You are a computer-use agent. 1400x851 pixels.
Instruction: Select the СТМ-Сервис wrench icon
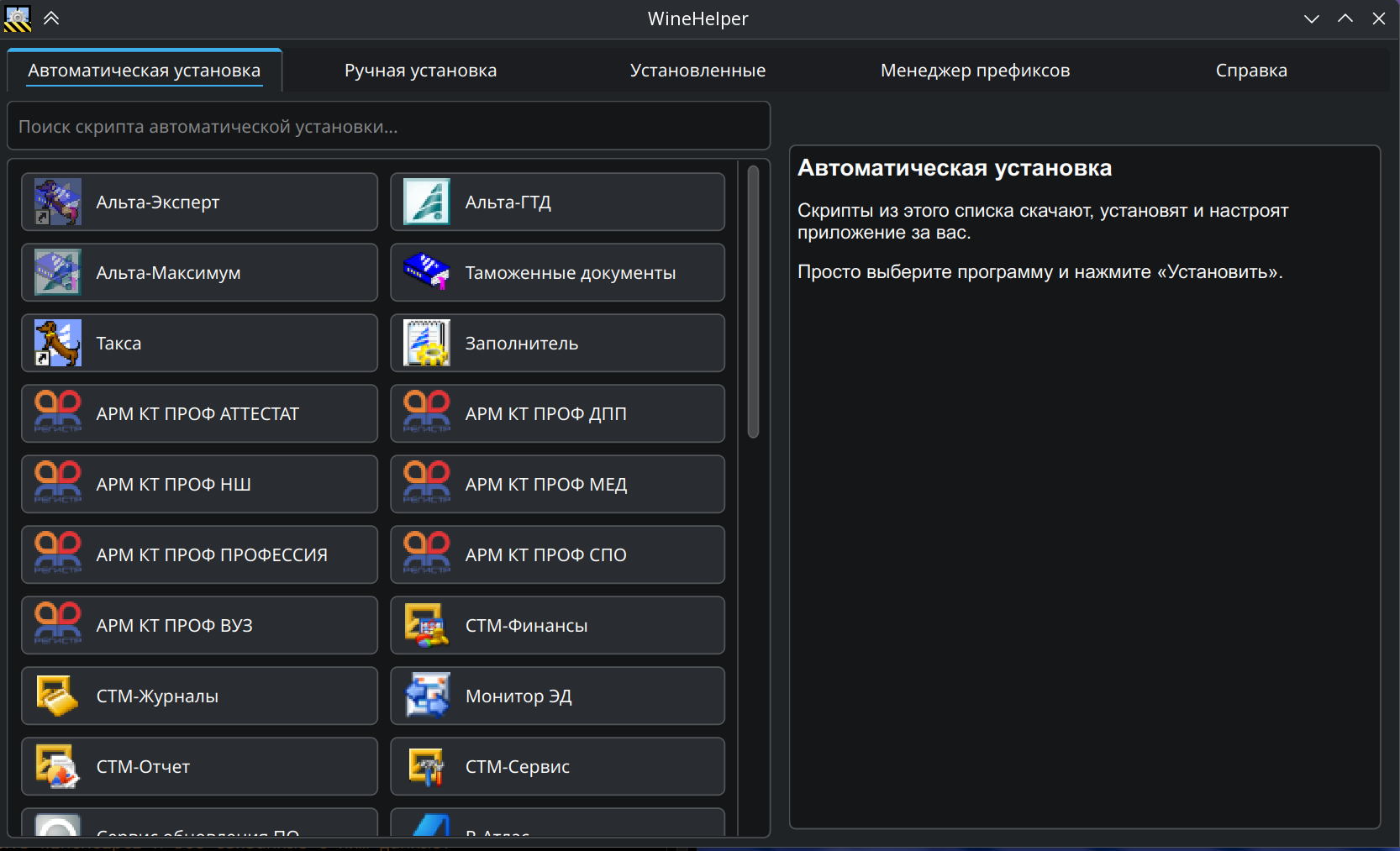tap(426, 766)
